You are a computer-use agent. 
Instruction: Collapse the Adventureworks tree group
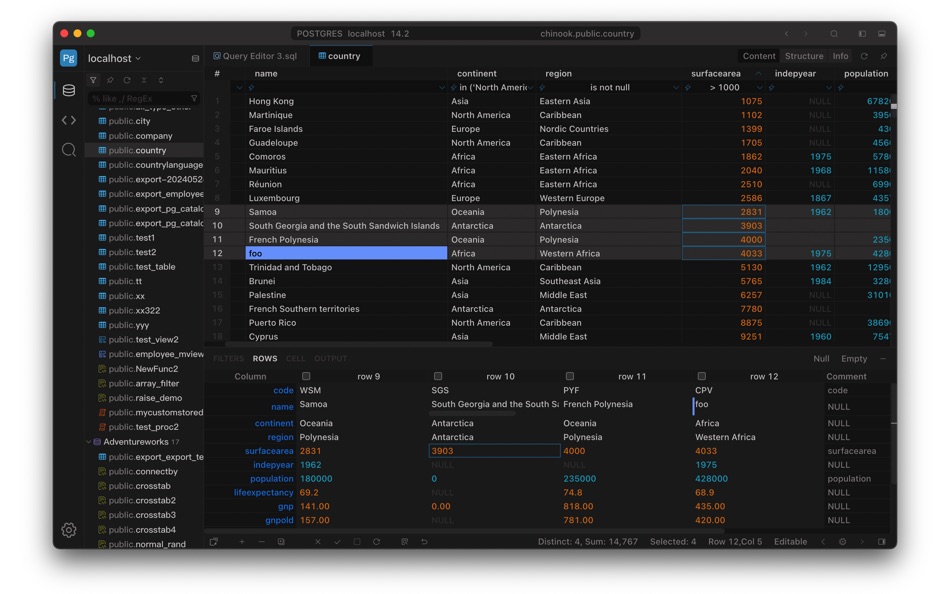pos(88,442)
